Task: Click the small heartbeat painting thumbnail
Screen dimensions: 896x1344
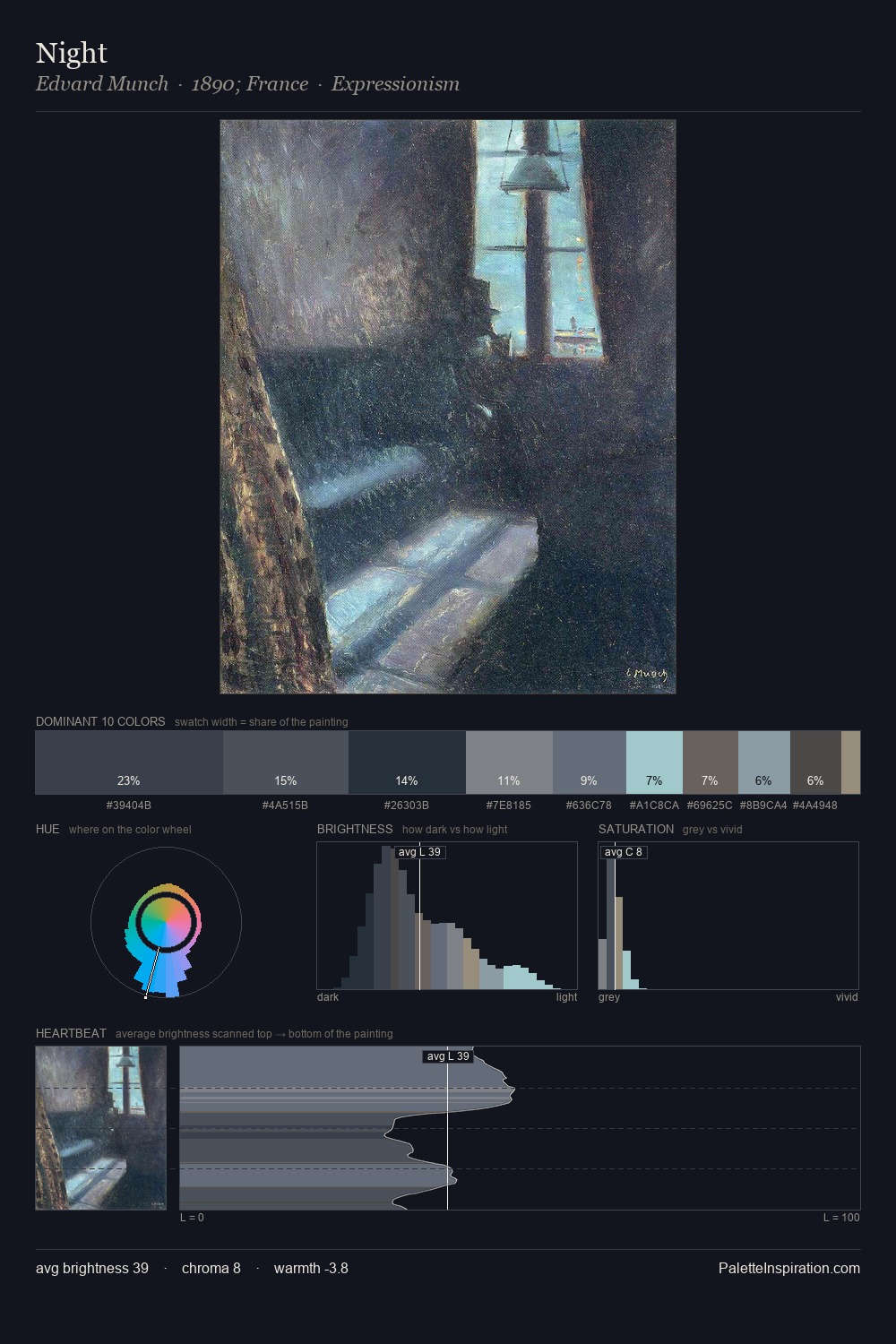Action: point(101,1128)
